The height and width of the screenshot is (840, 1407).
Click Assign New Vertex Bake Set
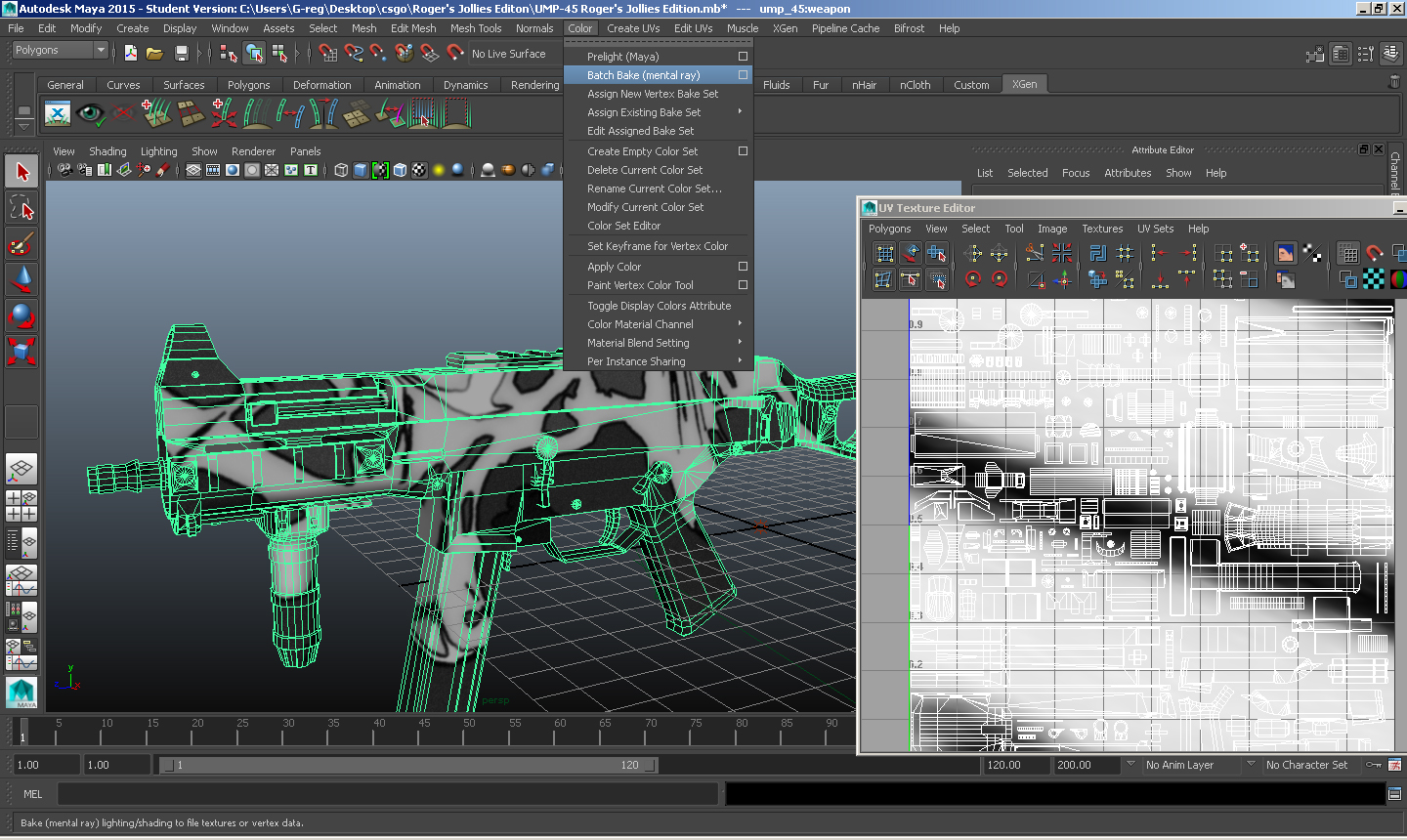653,94
